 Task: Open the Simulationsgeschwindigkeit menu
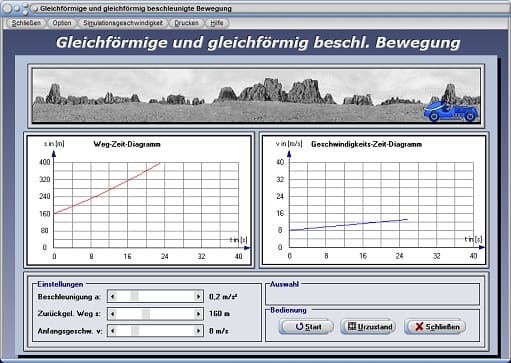(123, 23)
